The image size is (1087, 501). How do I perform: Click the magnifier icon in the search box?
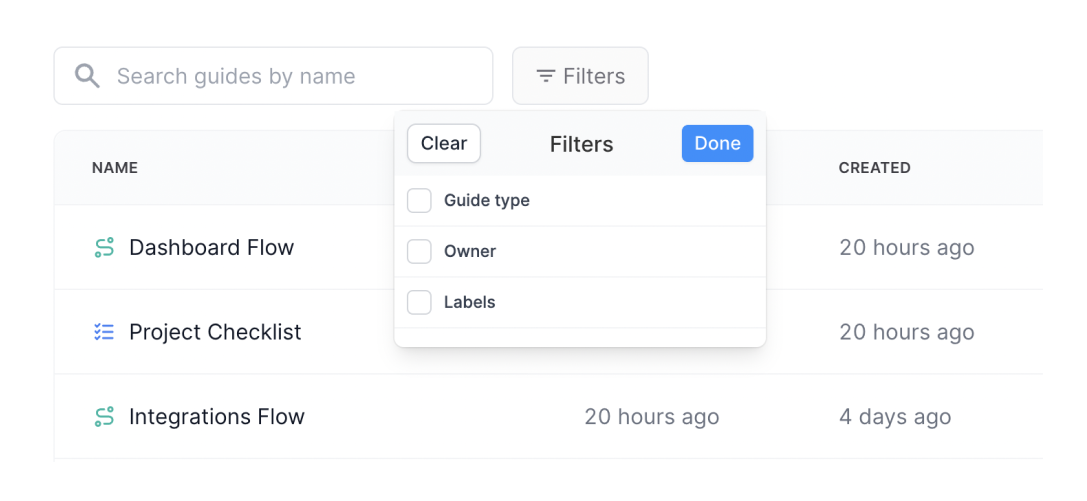click(88, 76)
